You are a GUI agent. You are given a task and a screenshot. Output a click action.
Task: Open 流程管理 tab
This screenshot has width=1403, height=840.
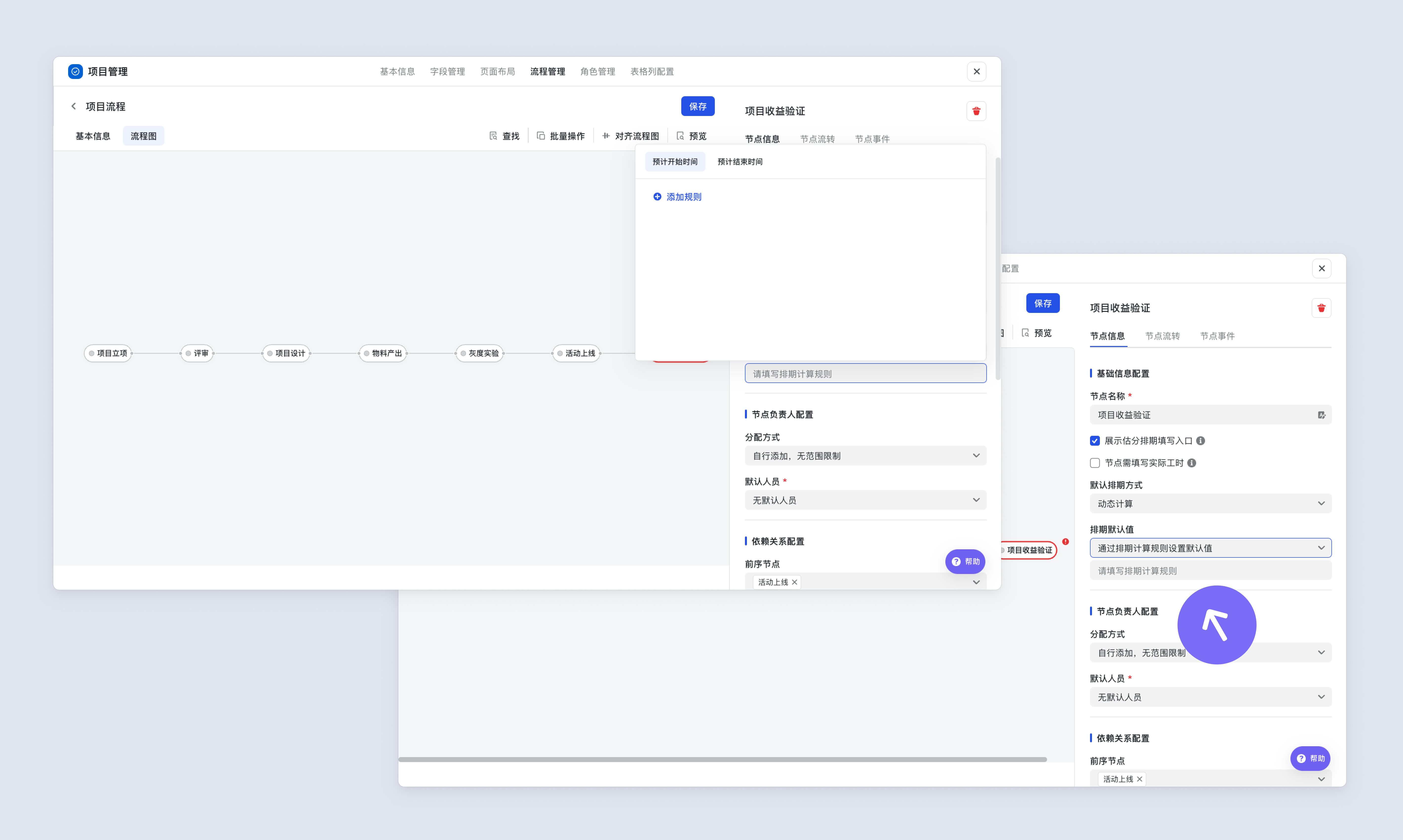(x=547, y=71)
